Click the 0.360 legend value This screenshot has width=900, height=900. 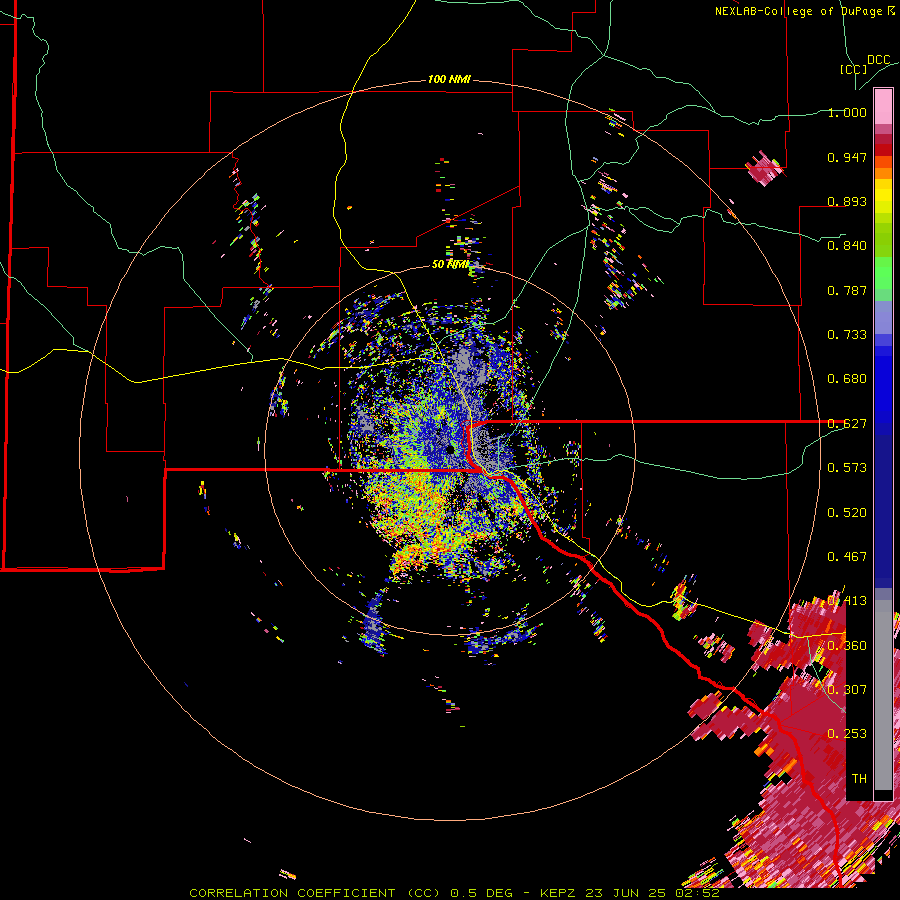847,646
